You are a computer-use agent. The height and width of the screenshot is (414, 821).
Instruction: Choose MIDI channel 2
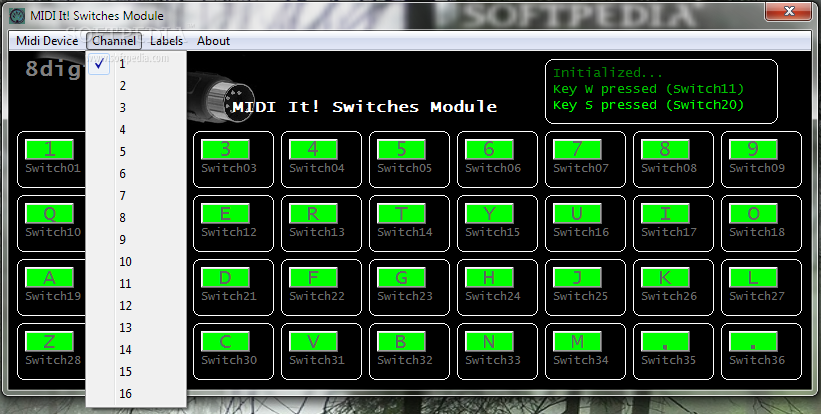pos(136,86)
